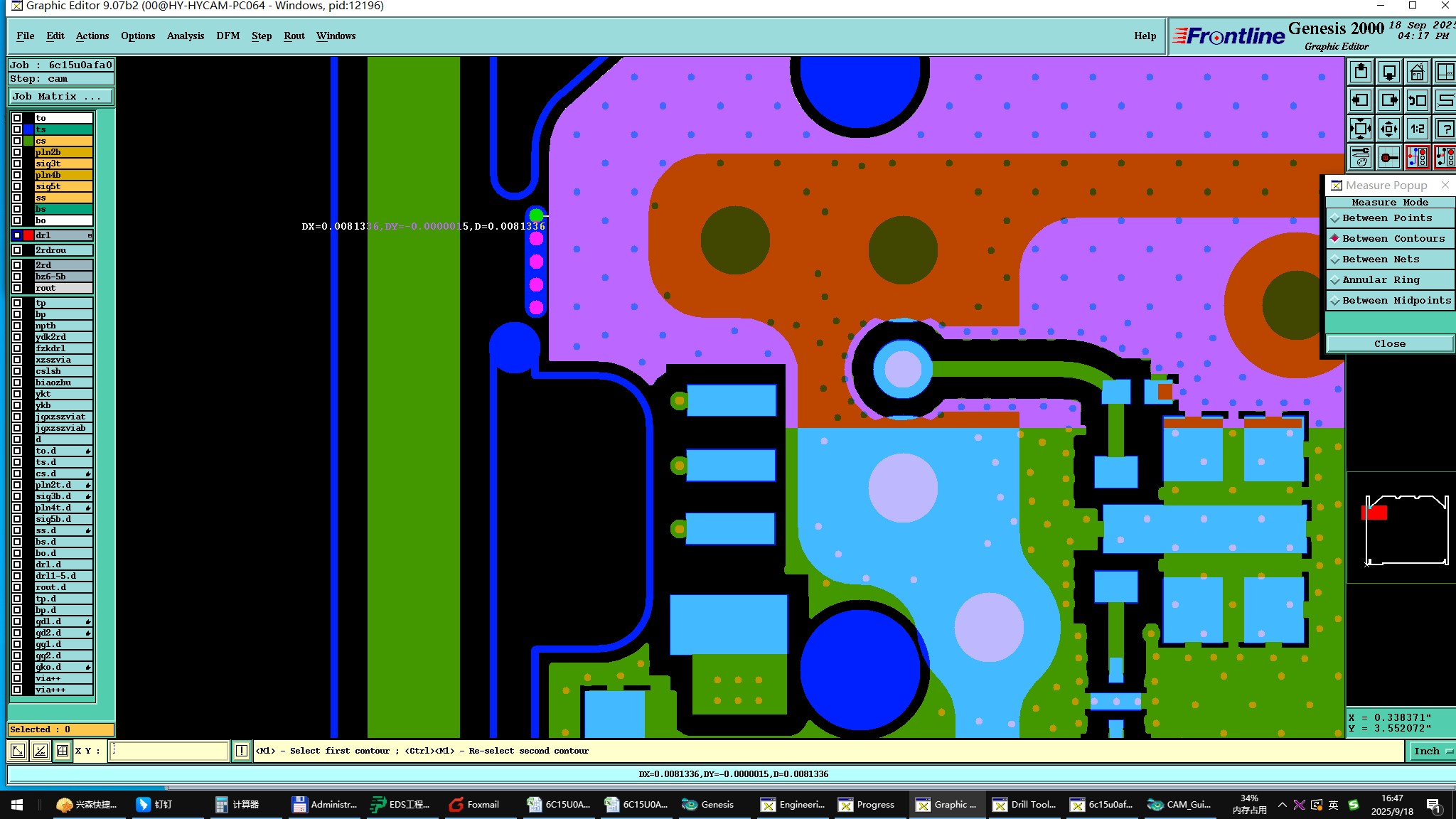Click Close in Measure Popup

1389,344
